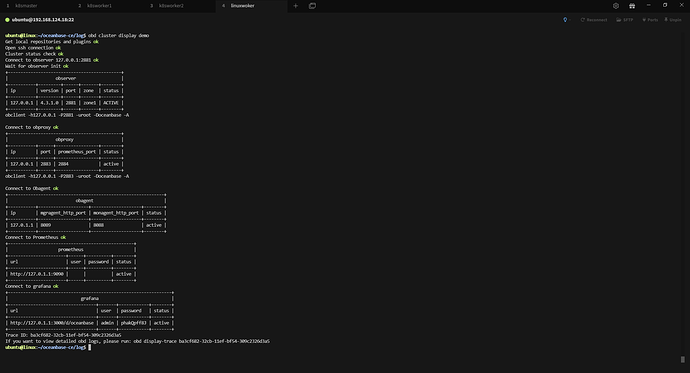Viewport: 690px width, 373px height.
Task: Click the terminal vertical scrollbar thumb
Action: 683,359
